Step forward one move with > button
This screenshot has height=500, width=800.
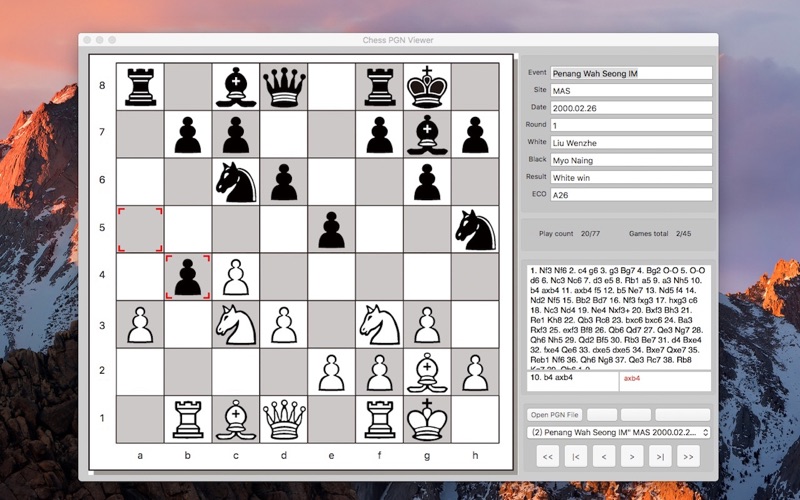coord(632,457)
